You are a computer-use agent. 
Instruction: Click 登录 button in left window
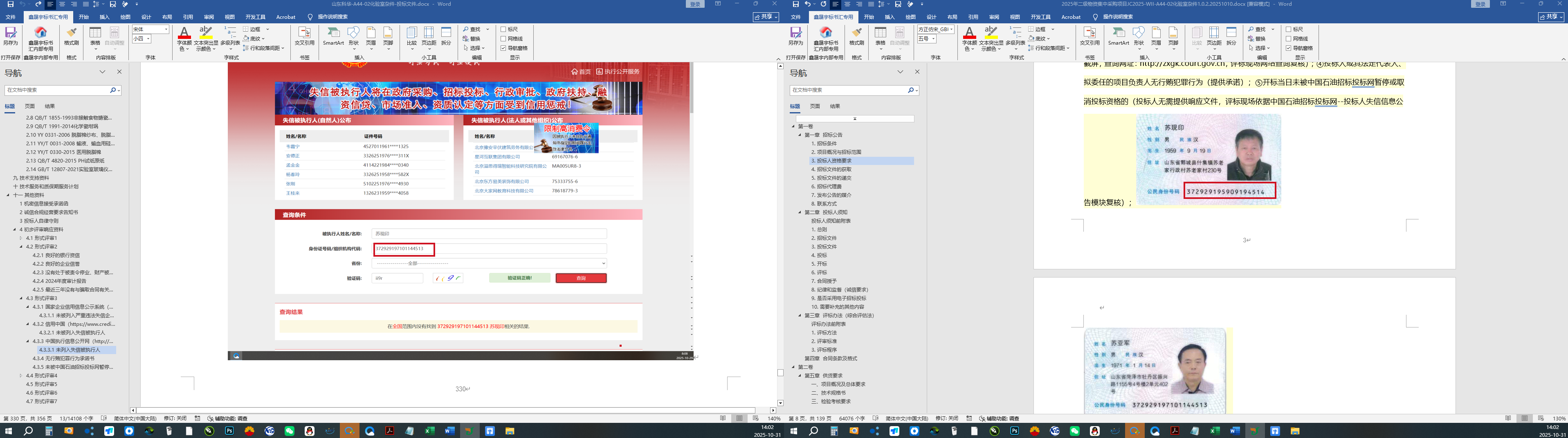(696, 4)
